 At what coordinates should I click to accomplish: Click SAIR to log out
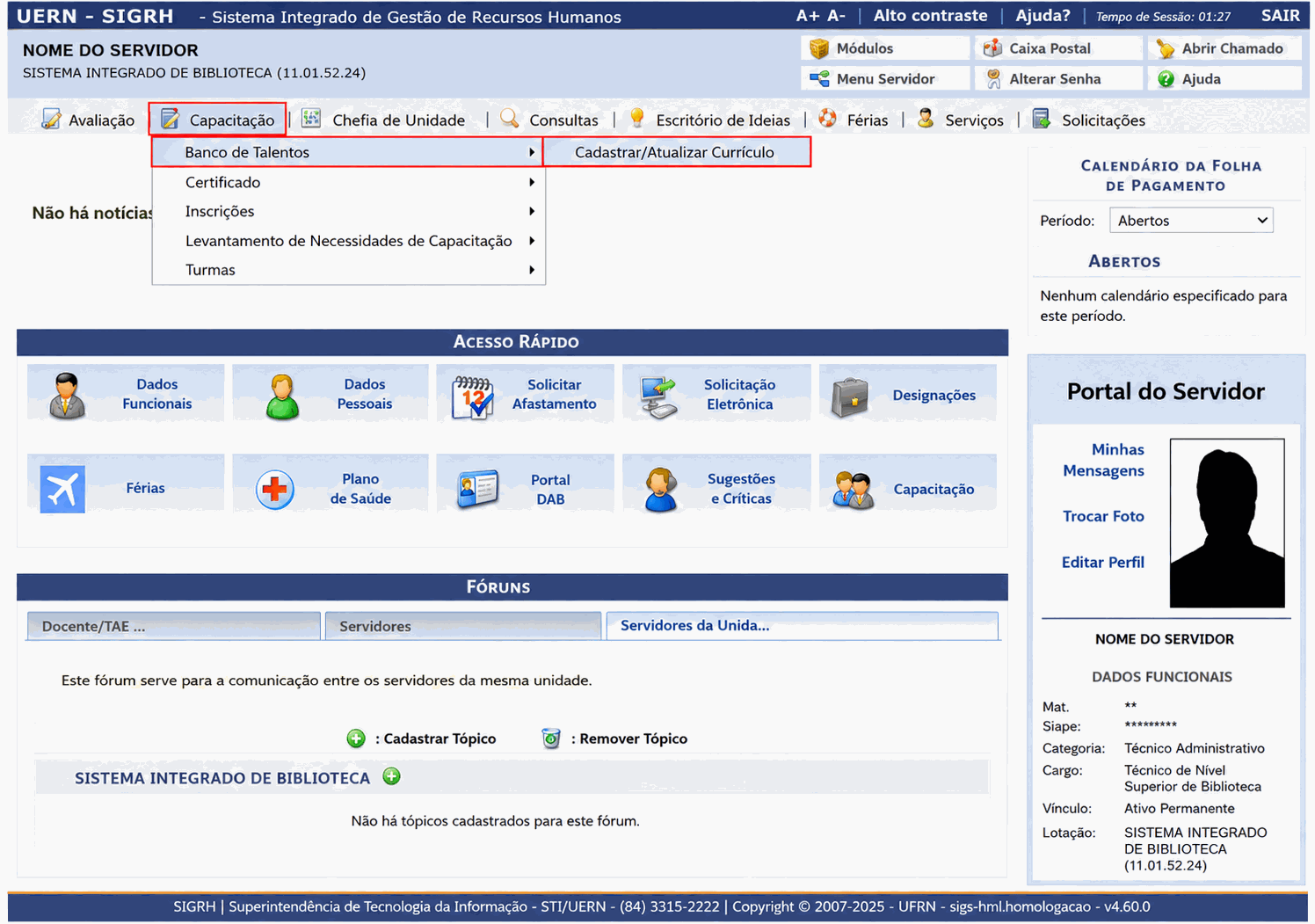1280,16
